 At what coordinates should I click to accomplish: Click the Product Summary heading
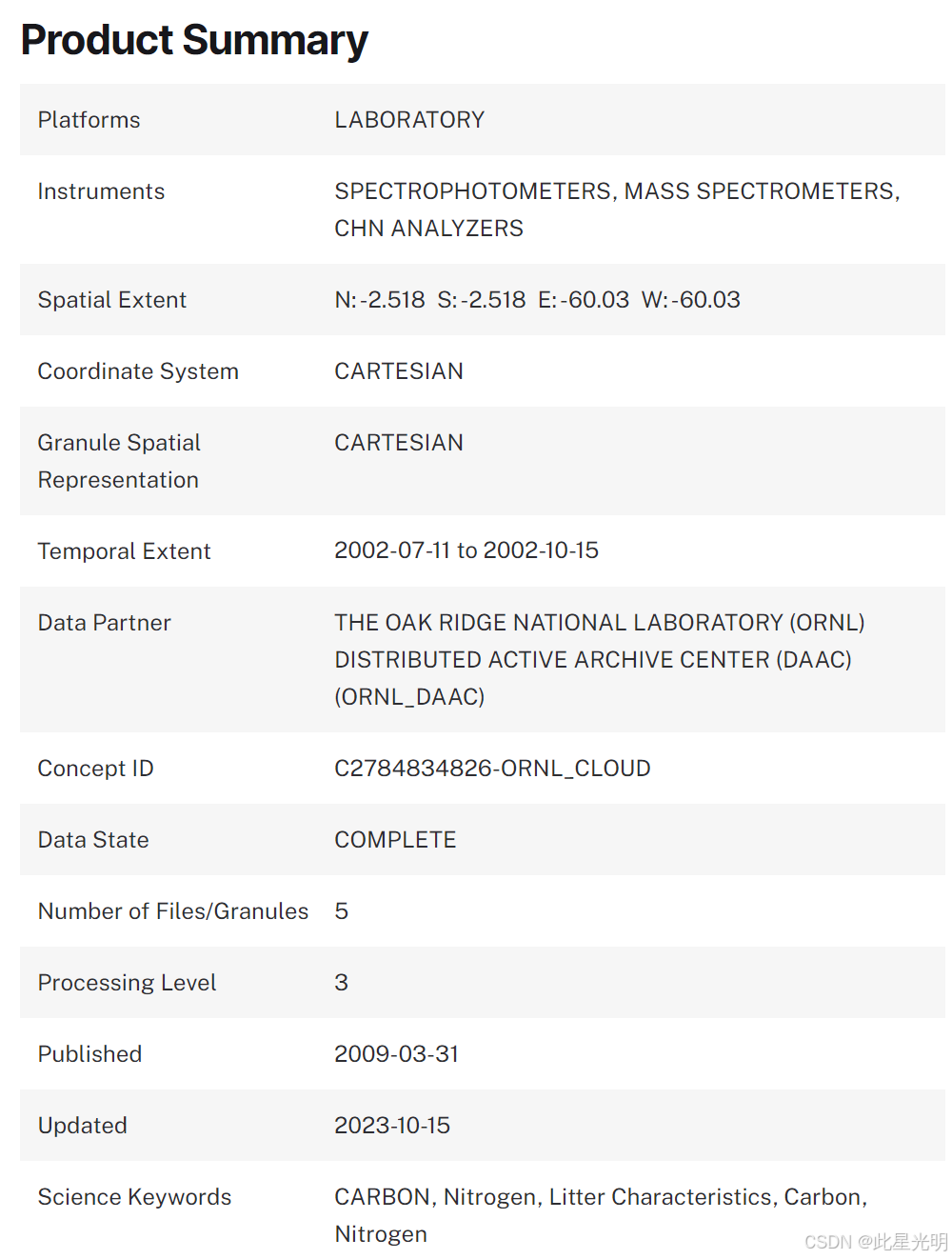(194, 40)
